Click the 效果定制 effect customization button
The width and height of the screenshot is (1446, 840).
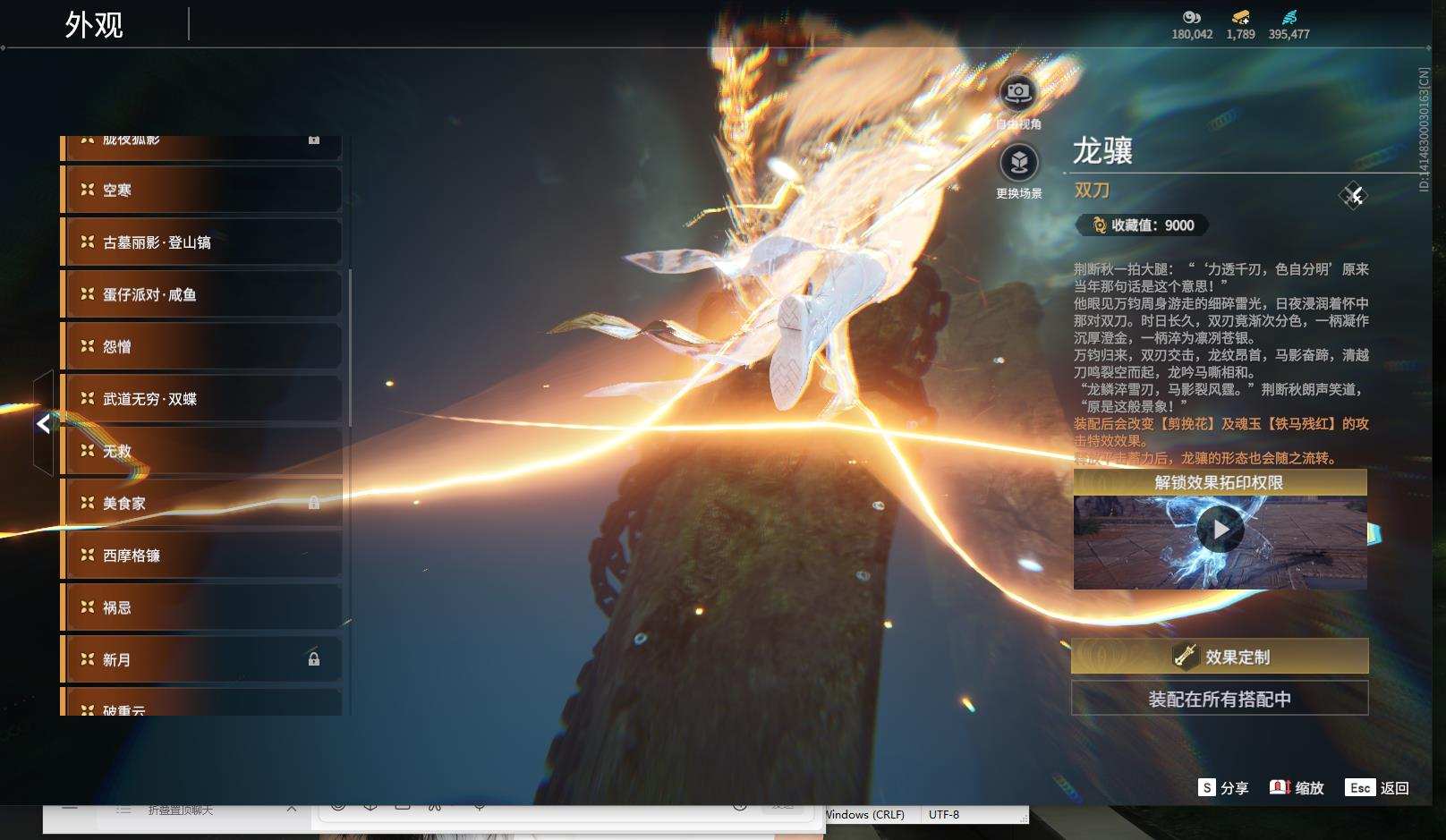pyautogui.click(x=1220, y=657)
